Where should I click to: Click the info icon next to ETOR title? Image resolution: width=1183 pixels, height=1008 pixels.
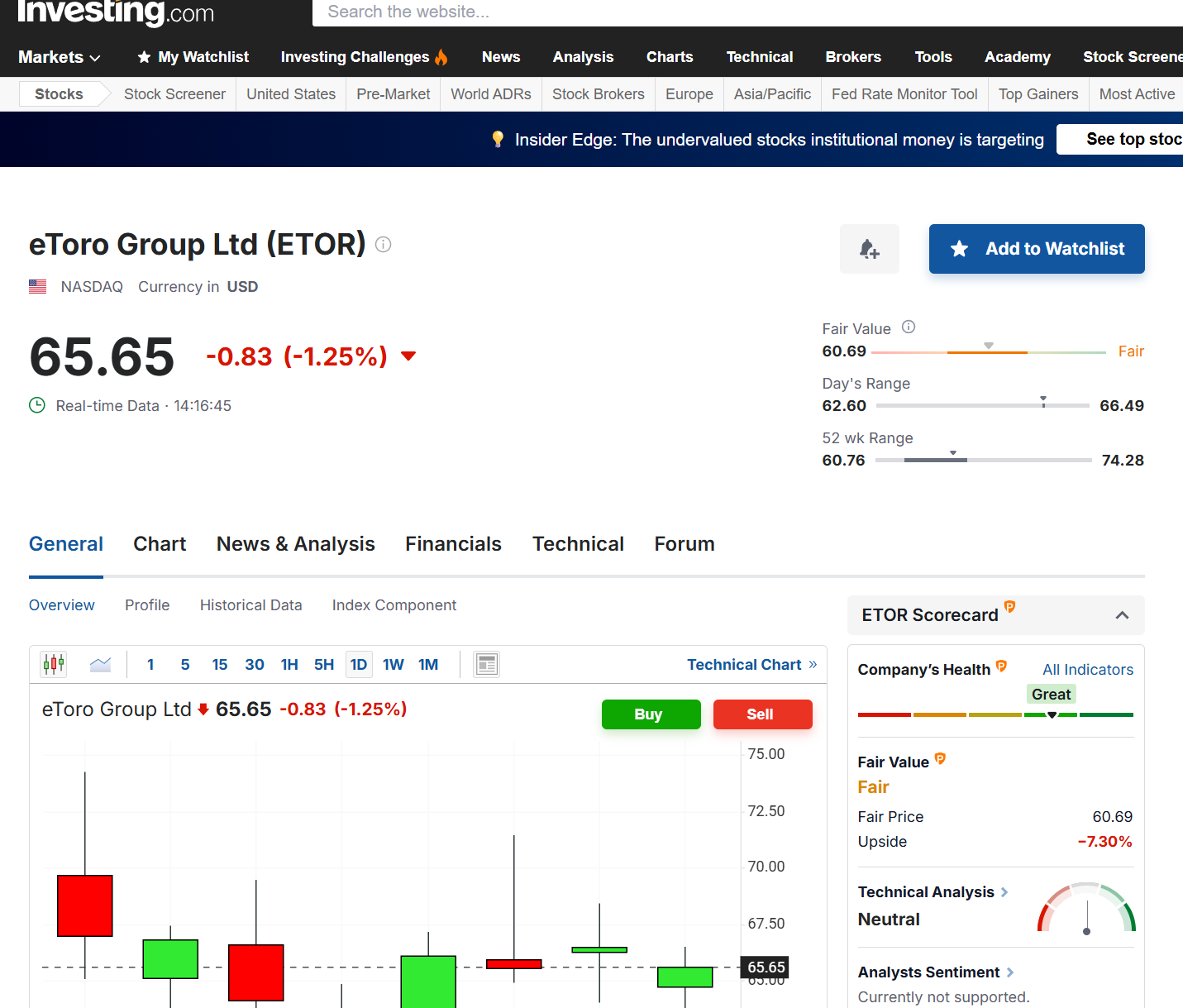(383, 244)
